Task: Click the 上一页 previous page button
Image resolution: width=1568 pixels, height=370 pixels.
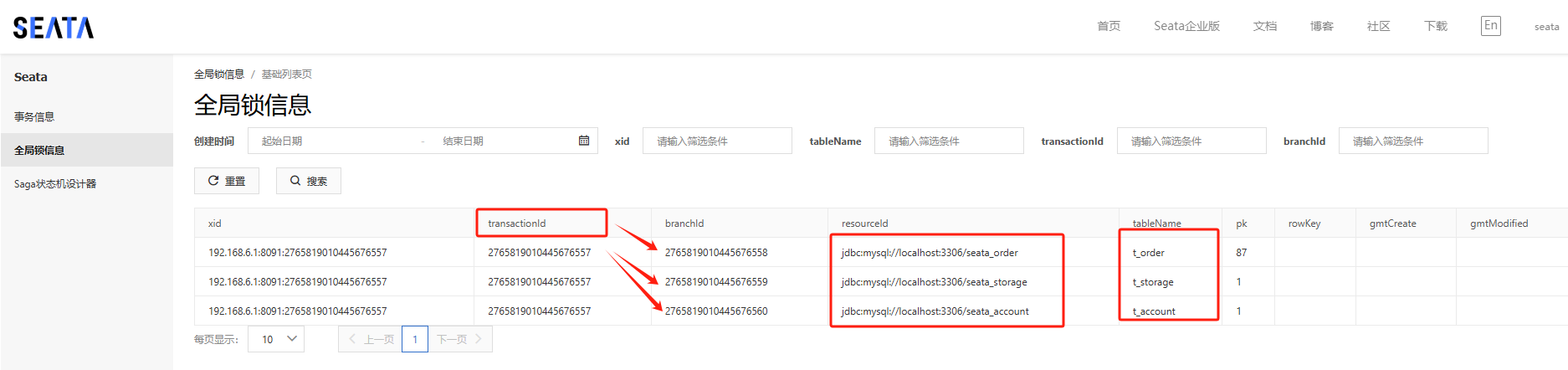Action: 370,339
